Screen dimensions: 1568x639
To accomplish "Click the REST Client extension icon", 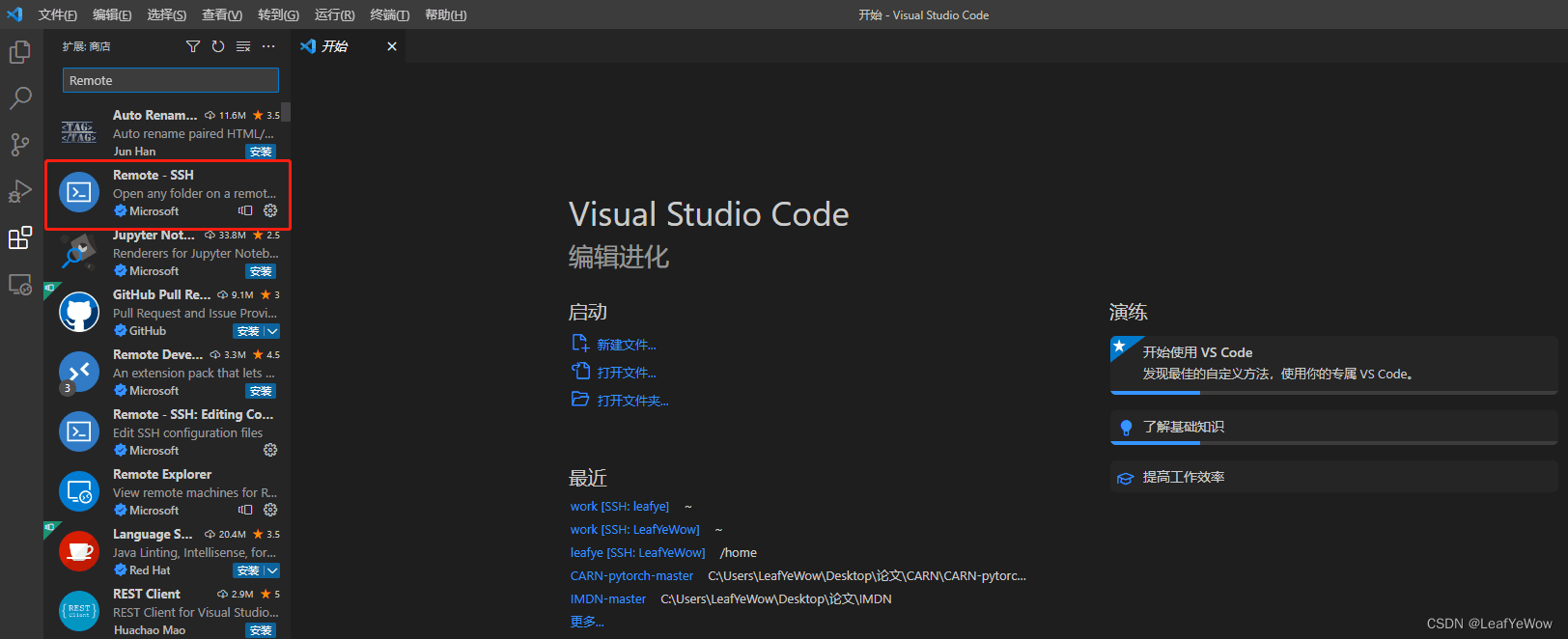I will [x=79, y=611].
